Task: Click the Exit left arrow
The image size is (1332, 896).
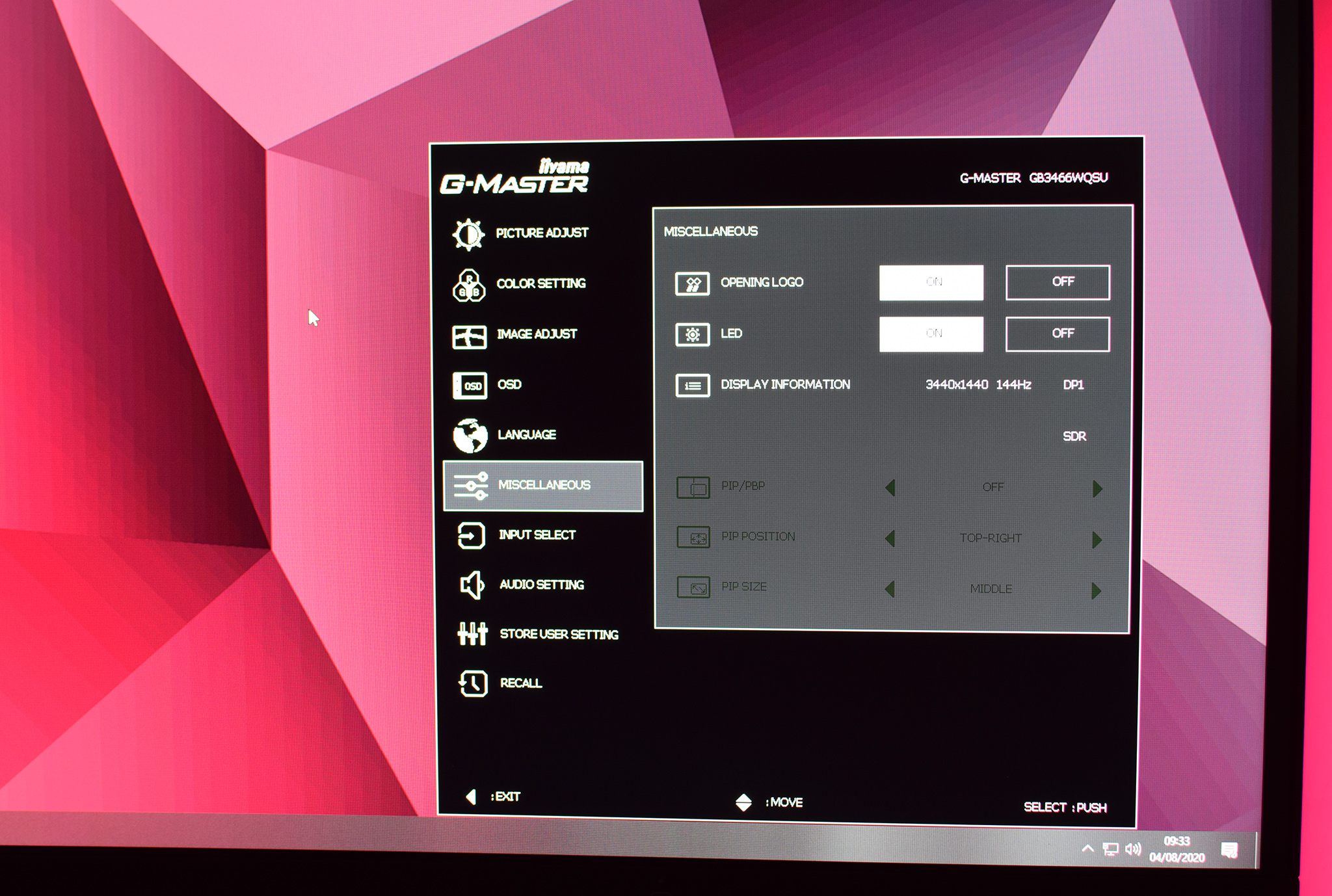Action: [x=472, y=797]
